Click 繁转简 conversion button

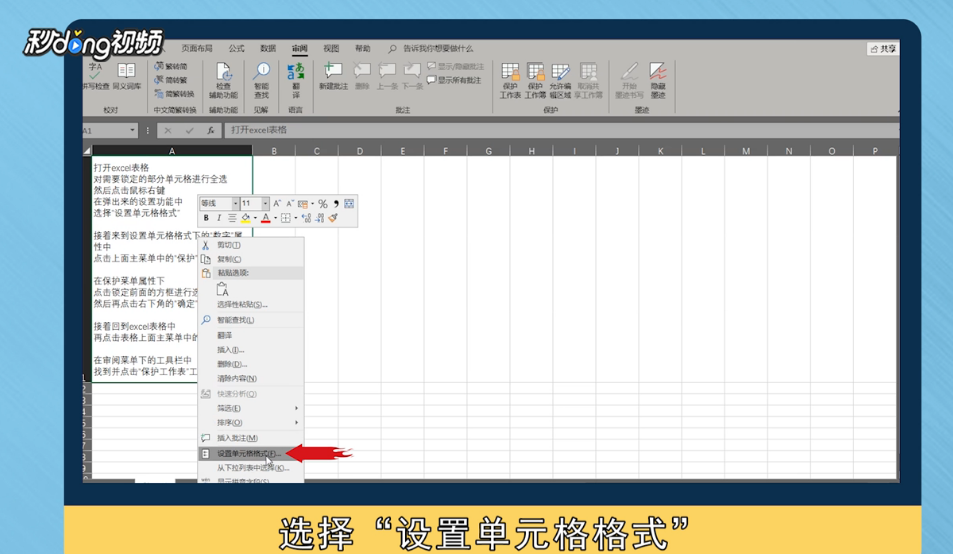pyautogui.click(x=171, y=66)
